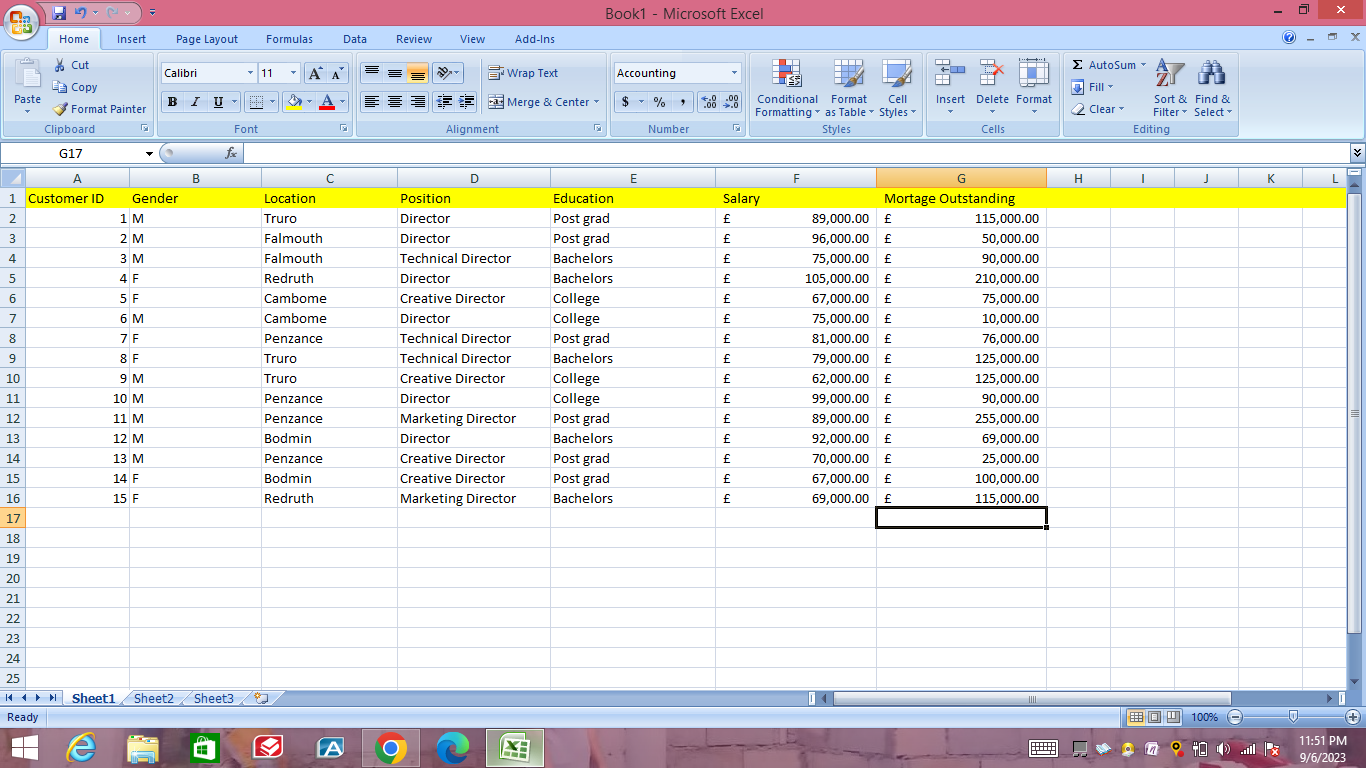Open the Calibri font name dropdown
The image size is (1366, 768).
tap(250, 73)
